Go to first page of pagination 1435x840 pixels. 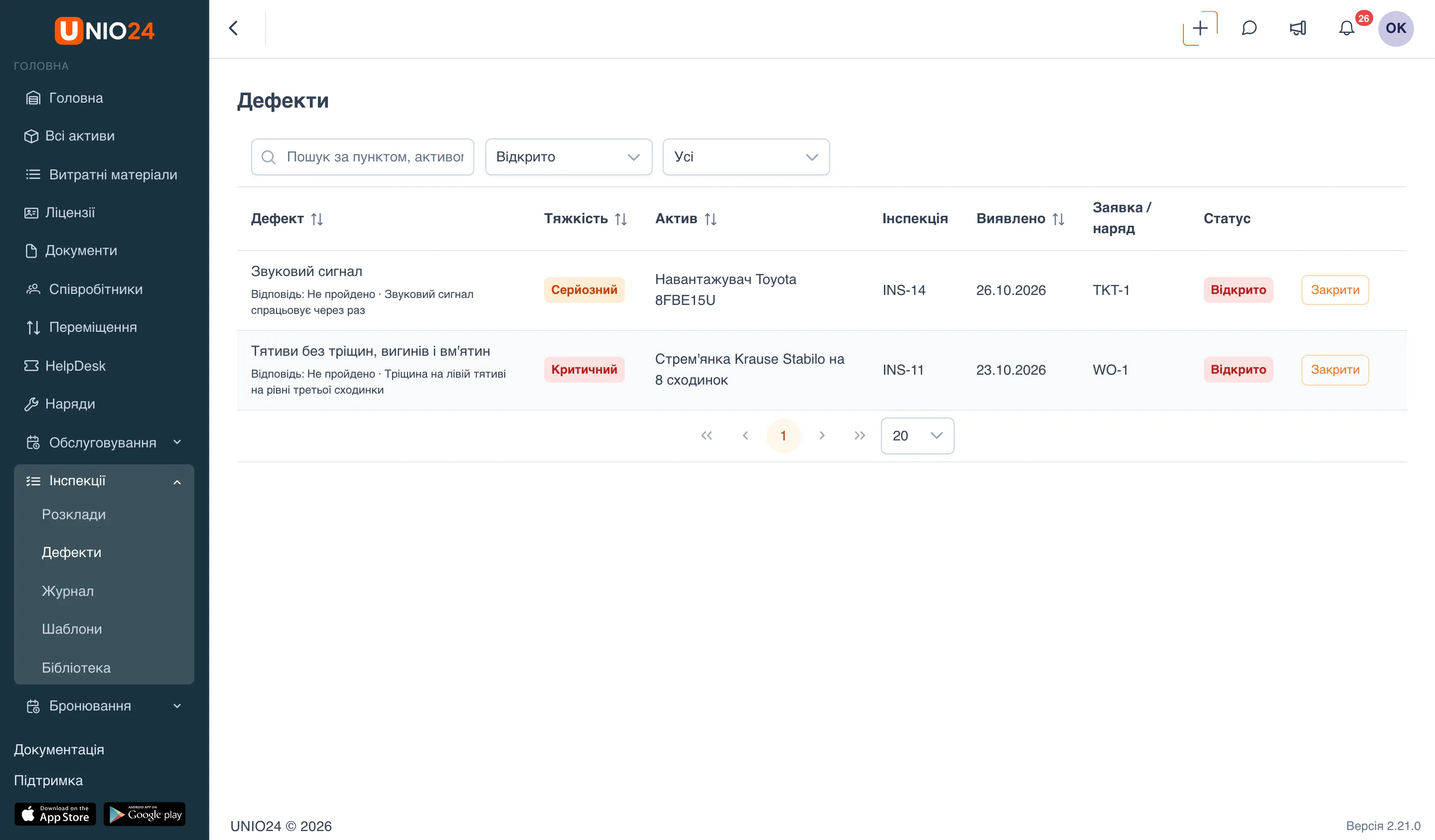click(x=706, y=435)
